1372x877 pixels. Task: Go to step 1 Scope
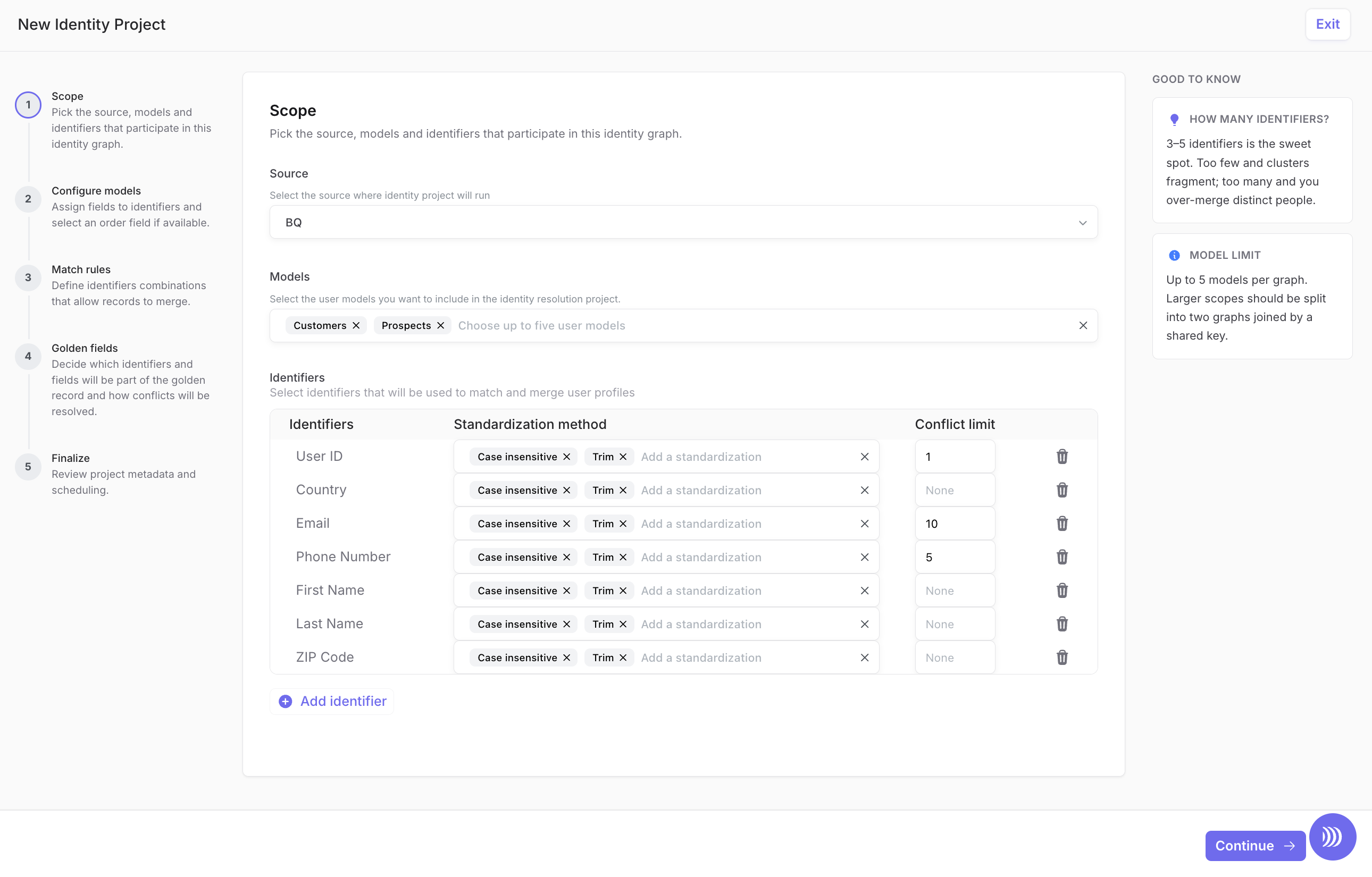point(28,105)
